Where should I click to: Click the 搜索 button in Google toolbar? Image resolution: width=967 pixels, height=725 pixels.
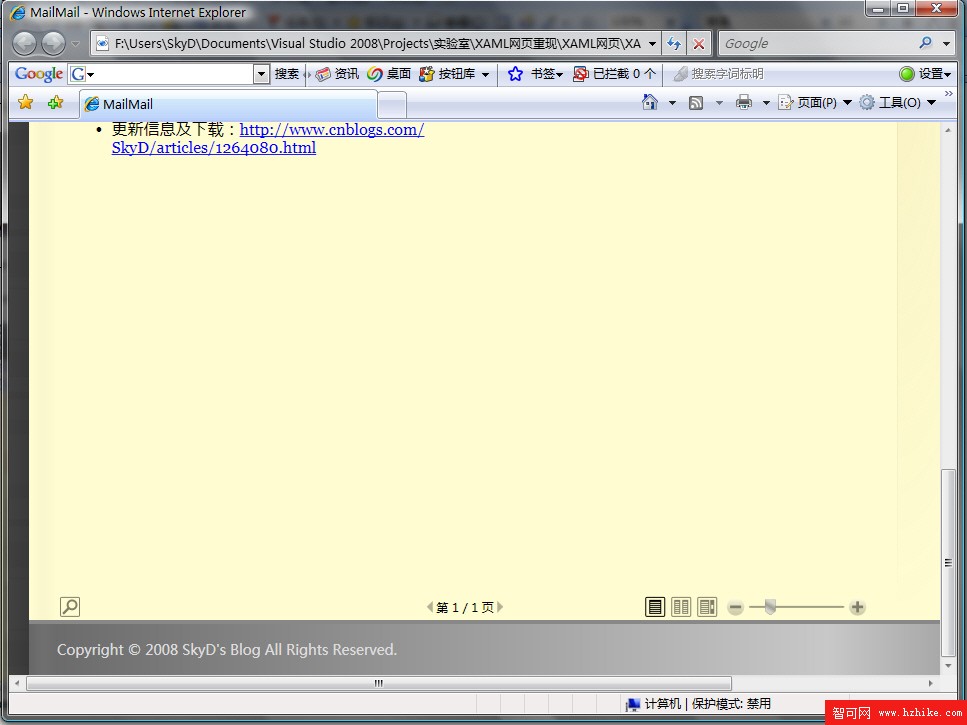[x=287, y=74]
